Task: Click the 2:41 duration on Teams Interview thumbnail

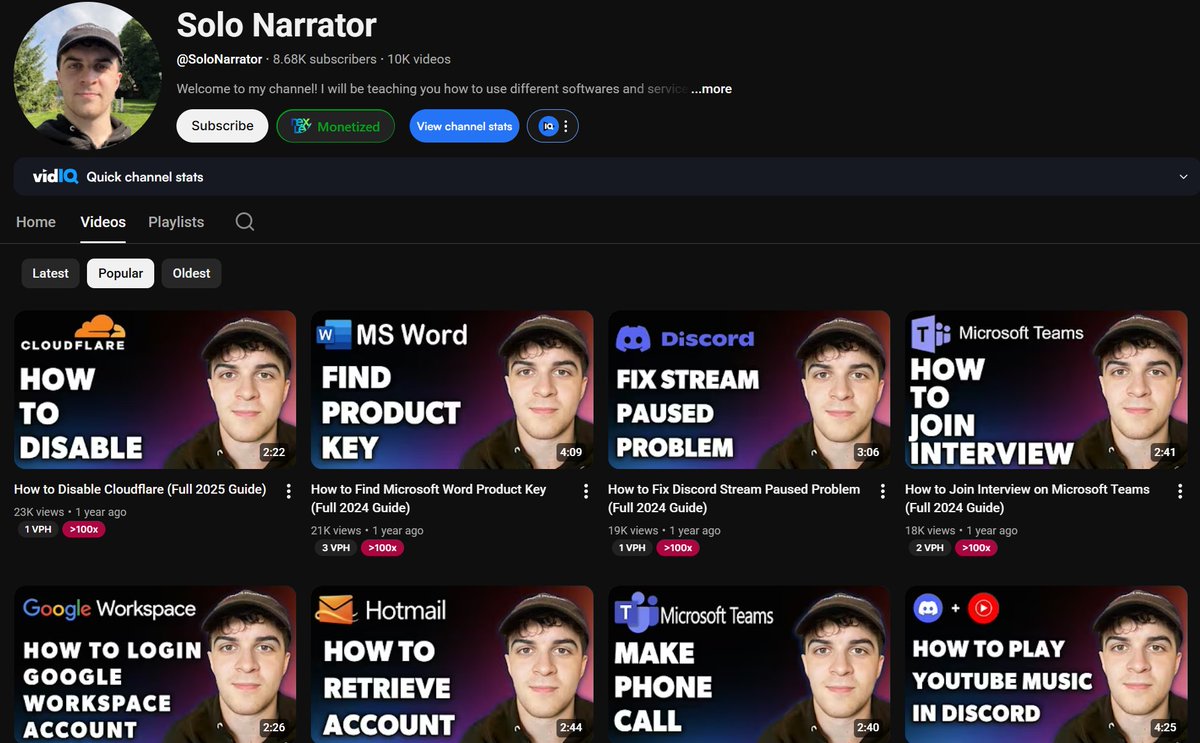Action: [x=1165, y=453]
